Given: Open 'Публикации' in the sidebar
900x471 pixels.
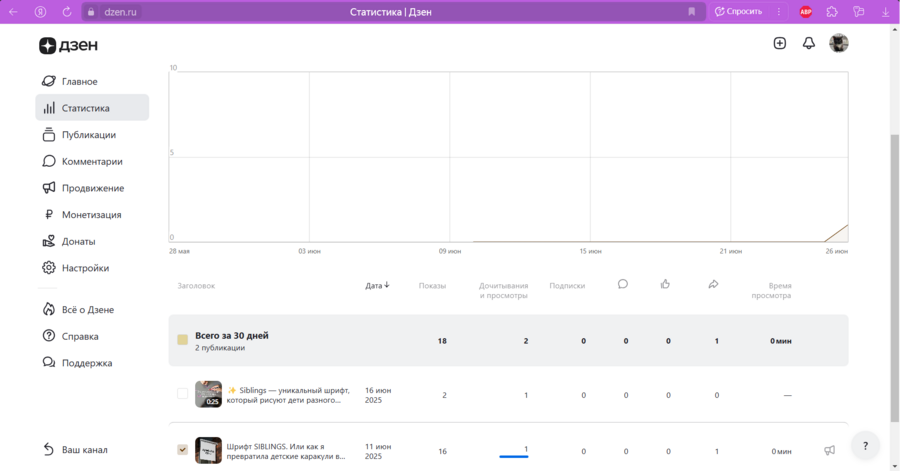Looking at the screenshot, I should click(x=88, y=134).
